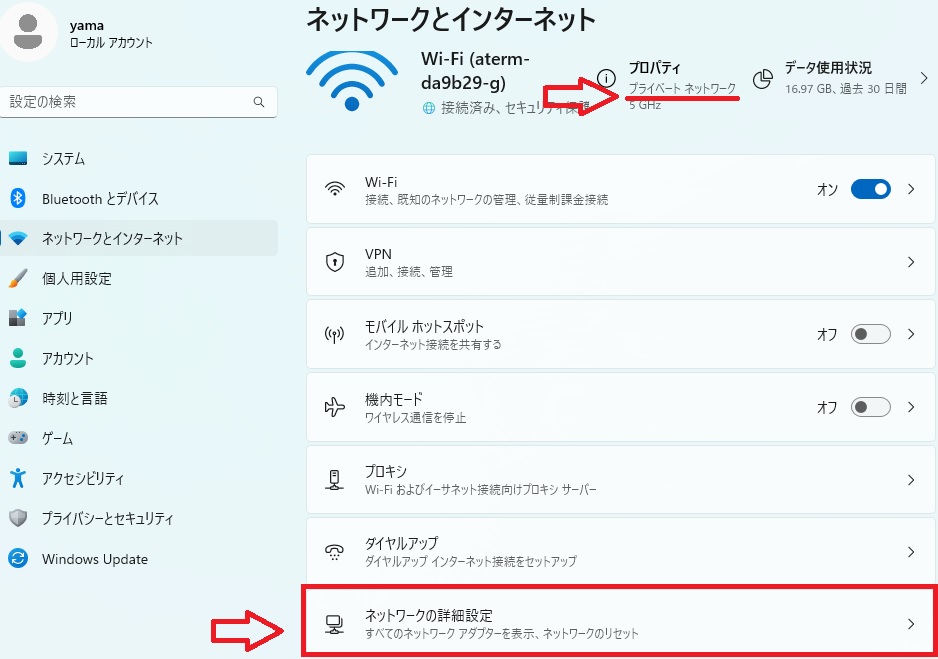Open ネットワークの詳細設定 chevron
The width and height of the screenshot is (938, 659).
tap(911, 624)
